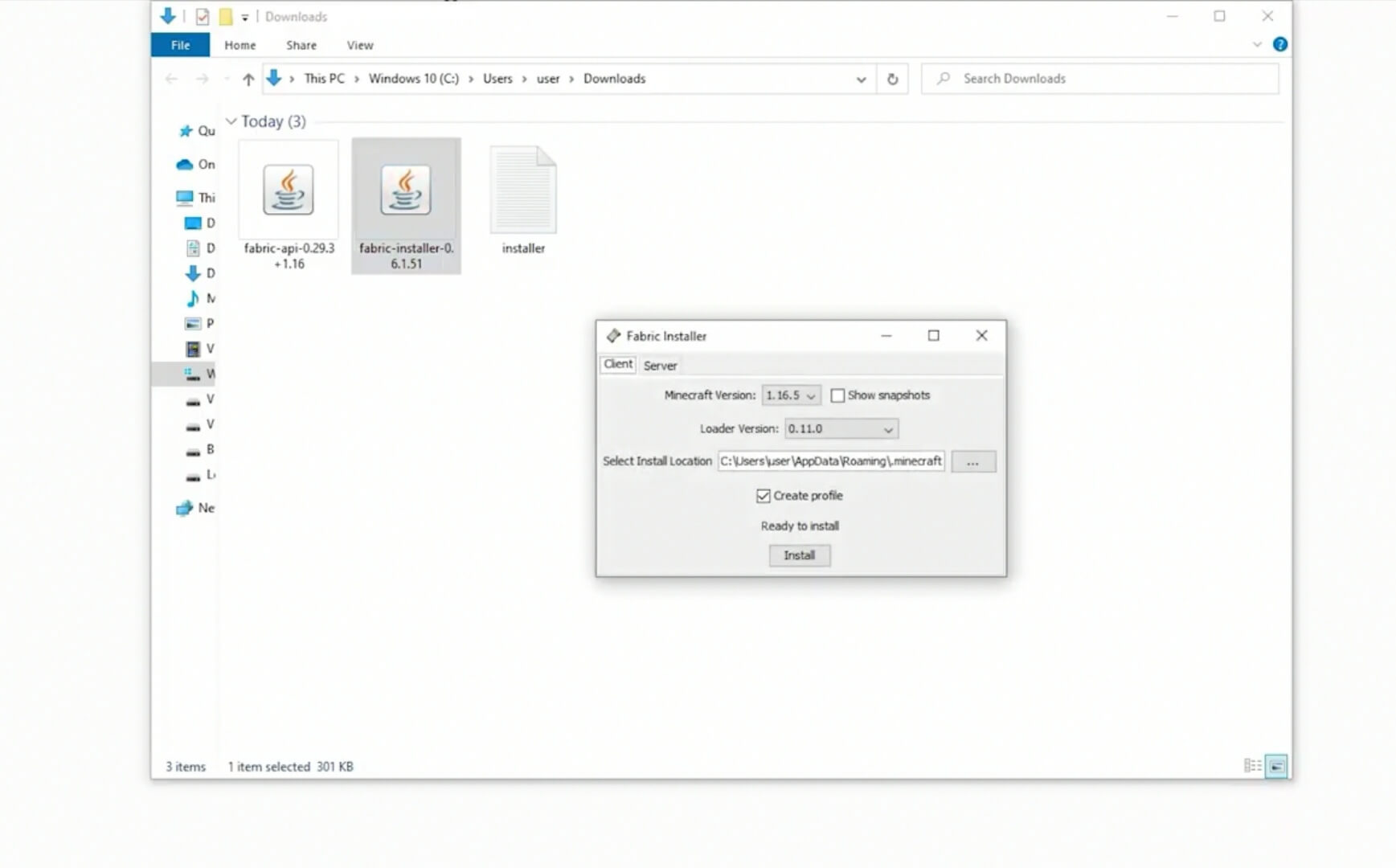The image size is (1396, 868).
Task: Click the Up one level arrow
Action: click(248, 79)
